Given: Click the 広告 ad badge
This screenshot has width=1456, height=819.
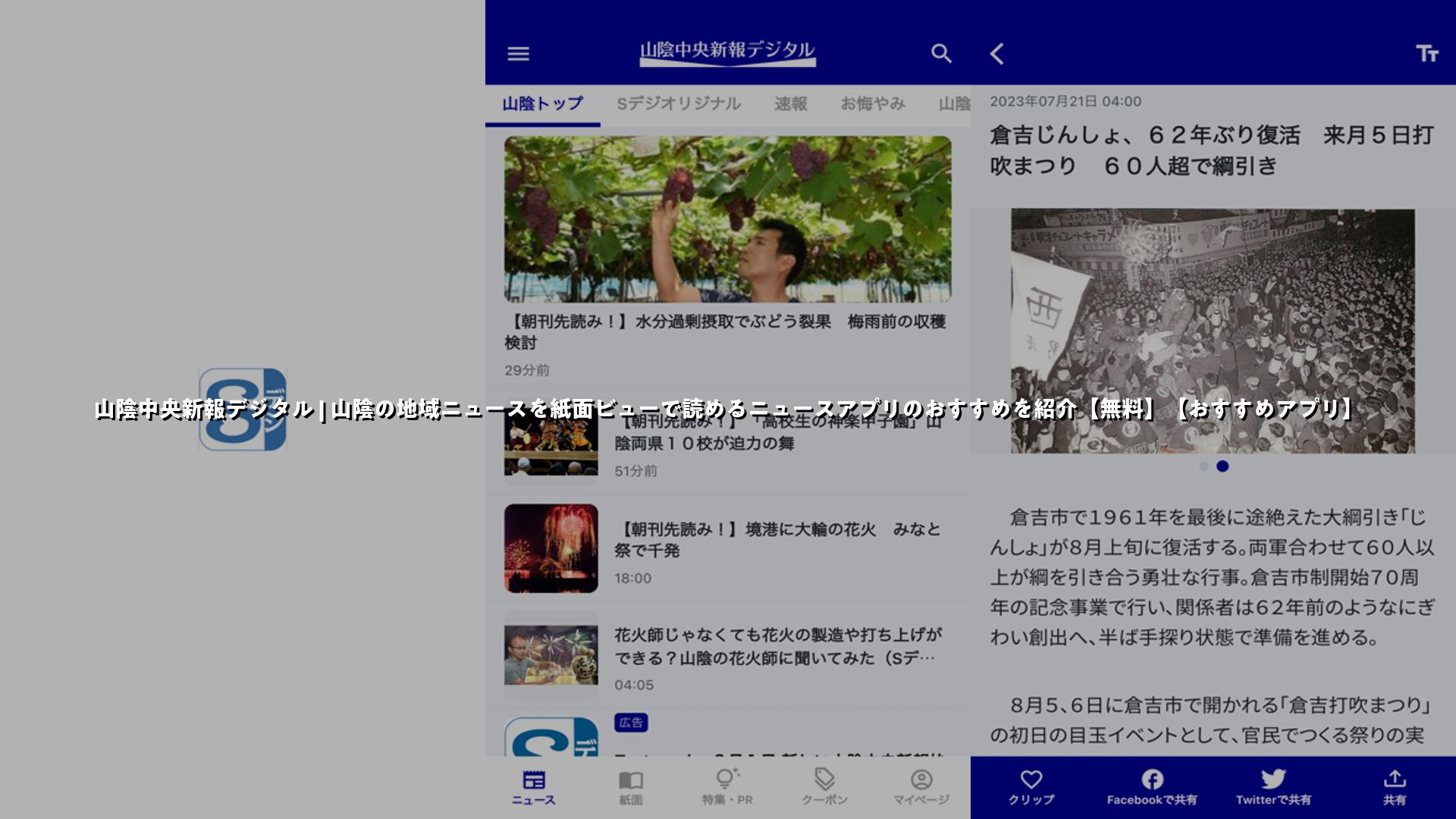Looking at the screenshot, I should (631, 723).
